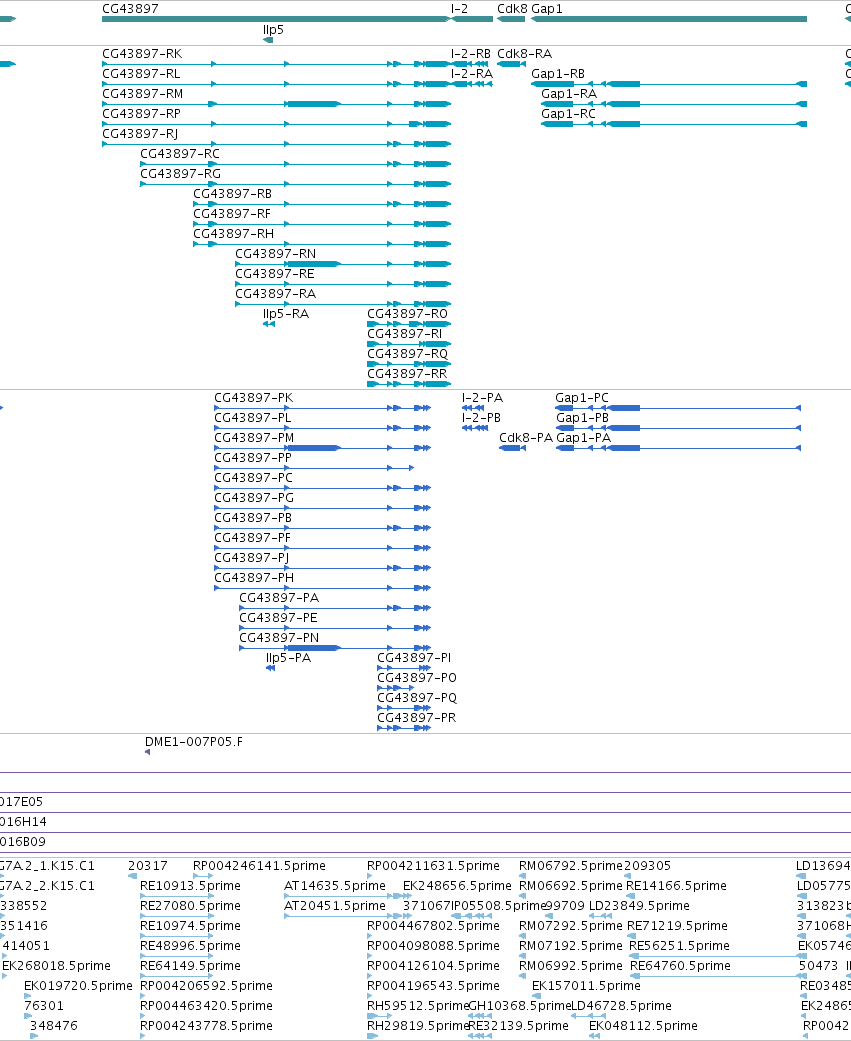Select the CG43897 gene bar
The image size is (851, 1041).
[x=276, y=19]
